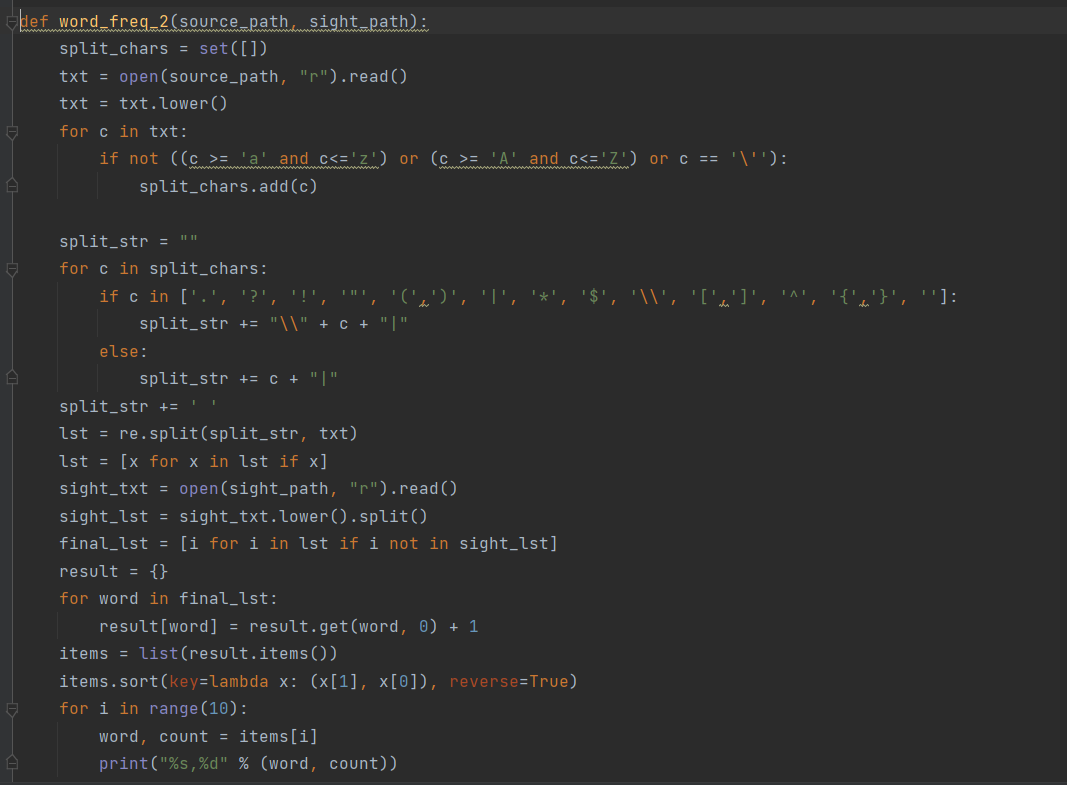Image resolution: width=1067 pixels, height=785 pixels.
Task: Click the txt.lower() call
Action: pos(174,103)
